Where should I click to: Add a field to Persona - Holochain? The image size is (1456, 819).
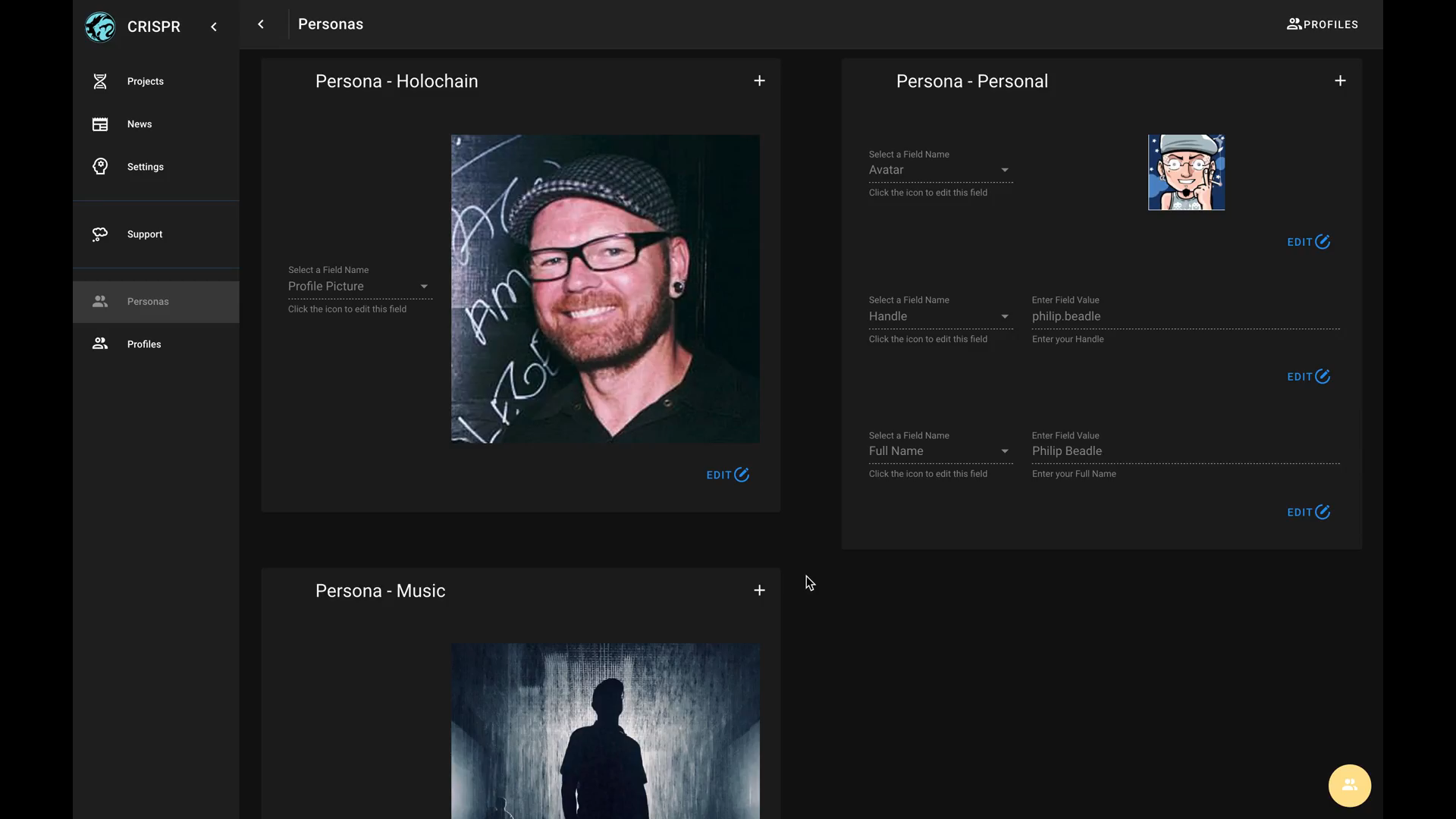pyautogui.click(x=759, y=81)
